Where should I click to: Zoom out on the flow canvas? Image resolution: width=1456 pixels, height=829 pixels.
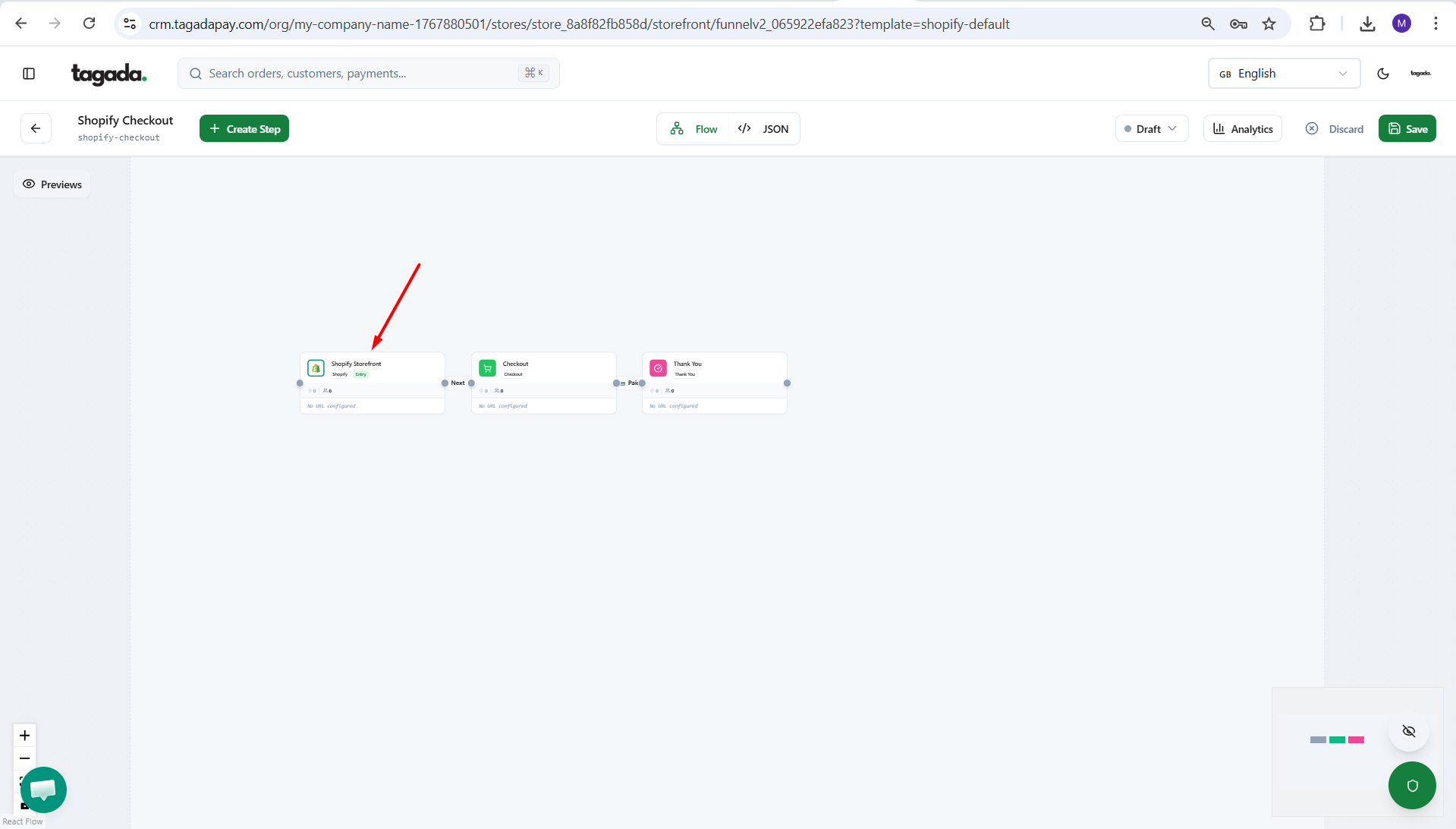(25, 758)
